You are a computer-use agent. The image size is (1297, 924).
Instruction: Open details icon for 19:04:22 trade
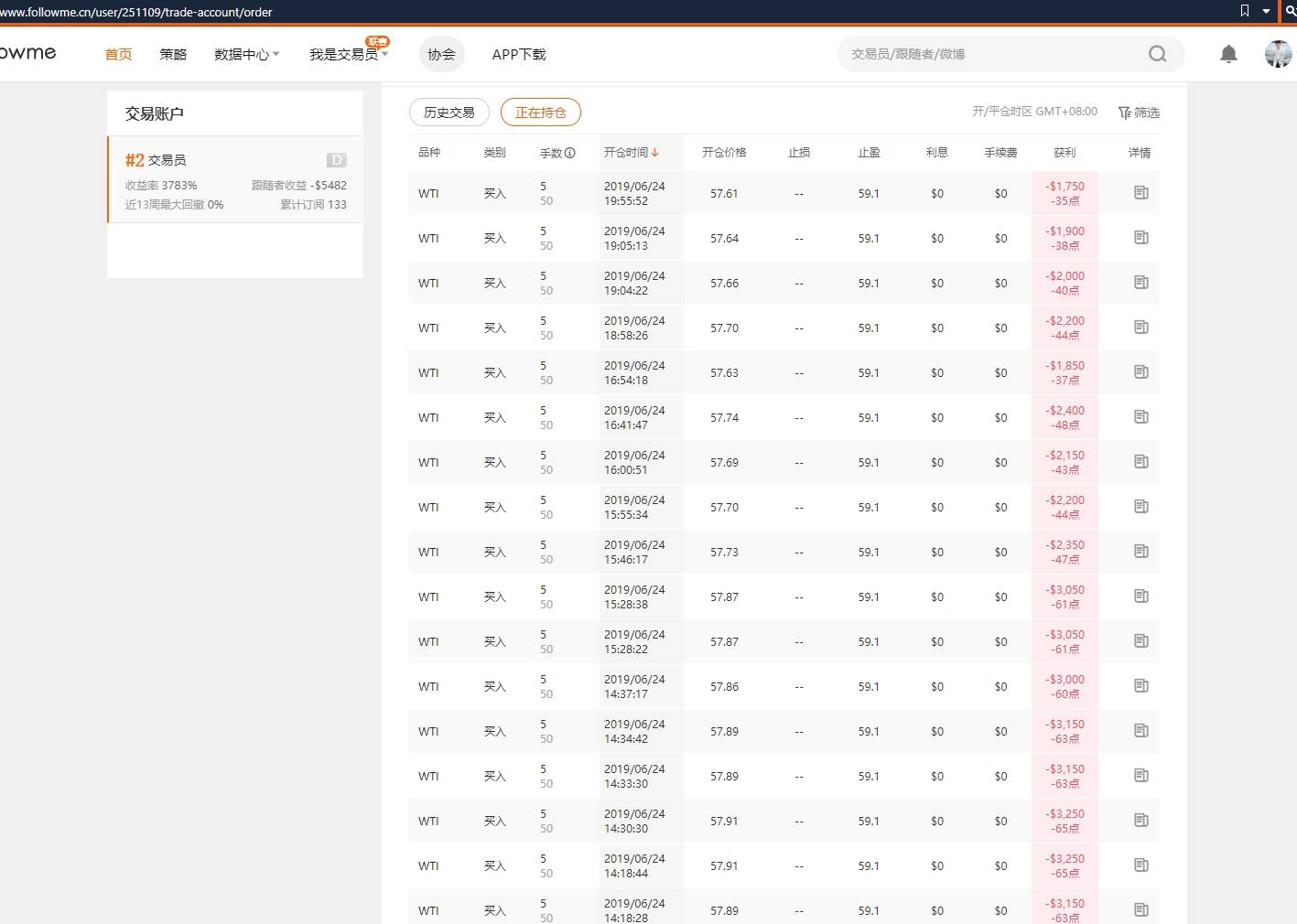[1140, 283]
